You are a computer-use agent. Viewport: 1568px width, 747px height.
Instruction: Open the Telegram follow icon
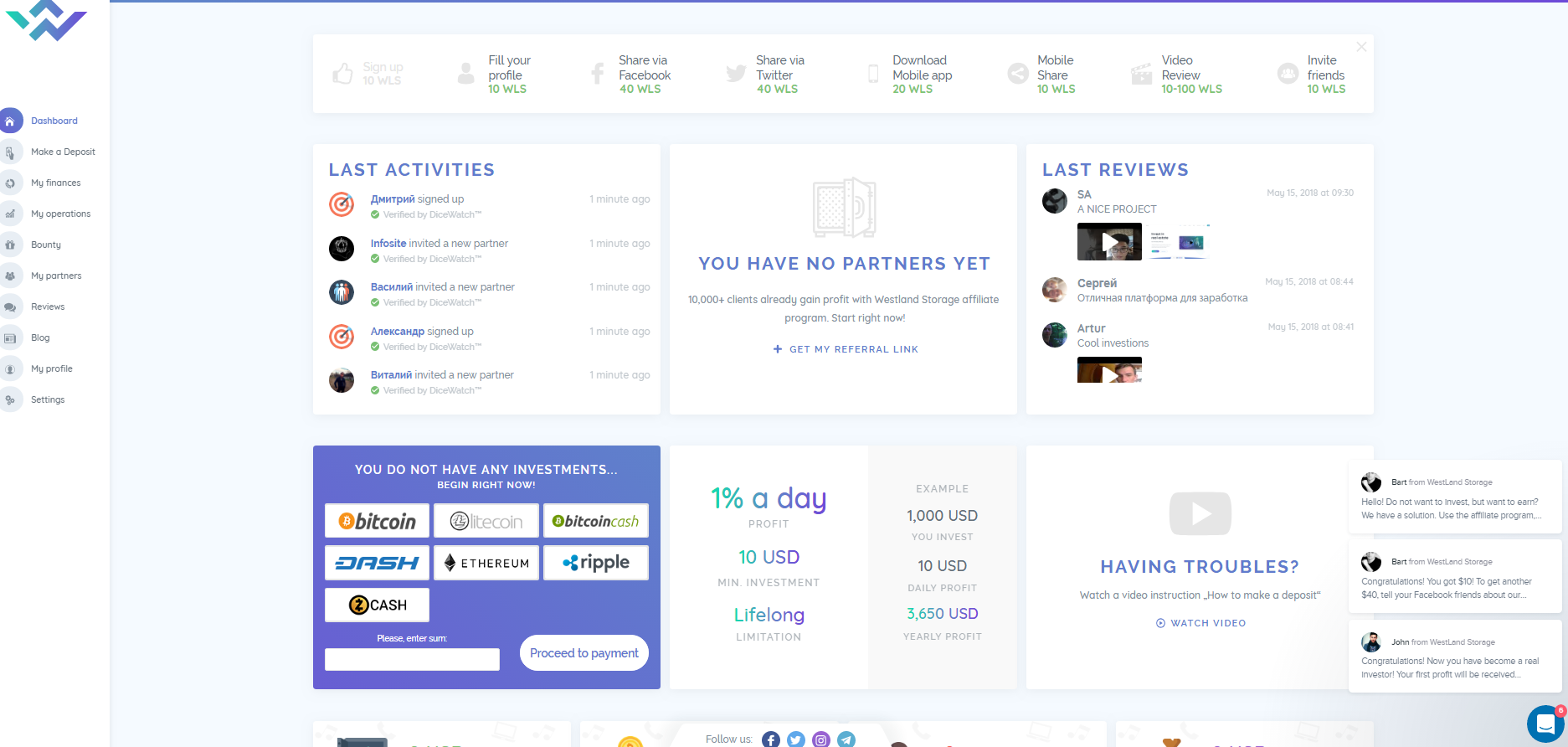coord(846,739)
